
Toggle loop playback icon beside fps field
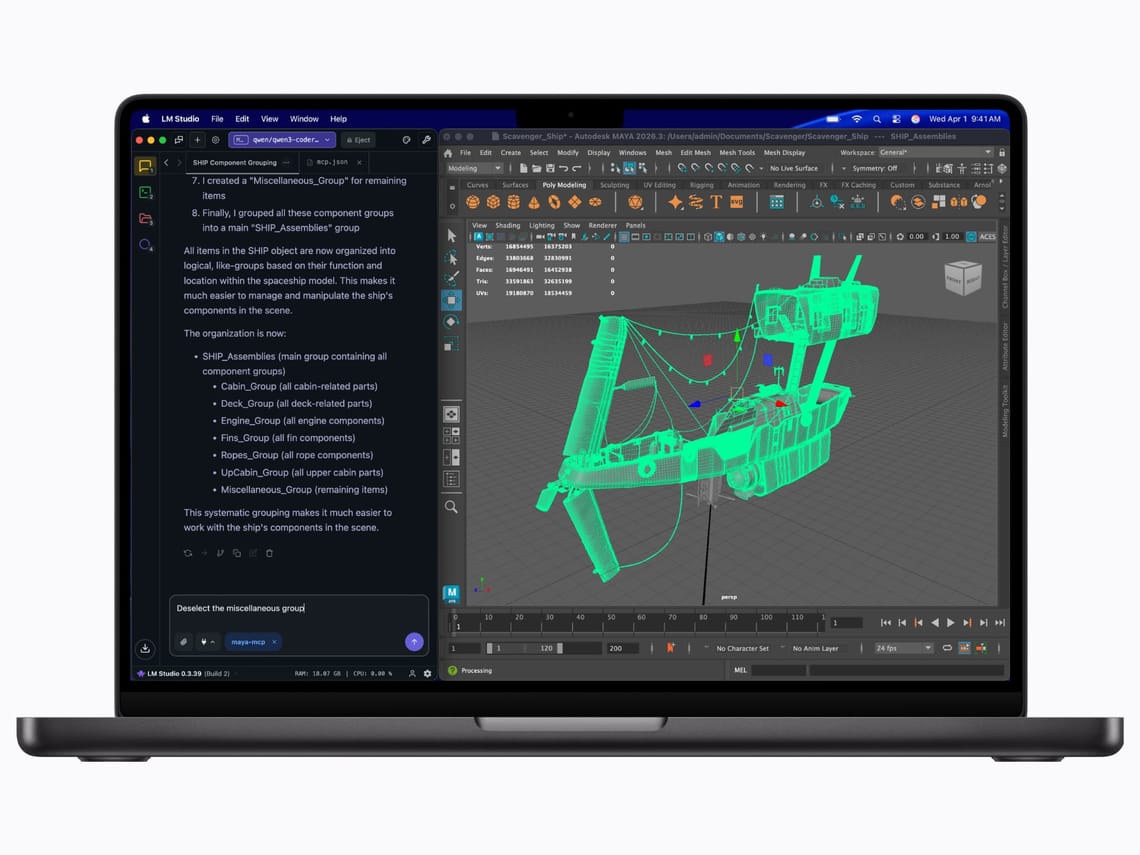(x=947, y=648)
